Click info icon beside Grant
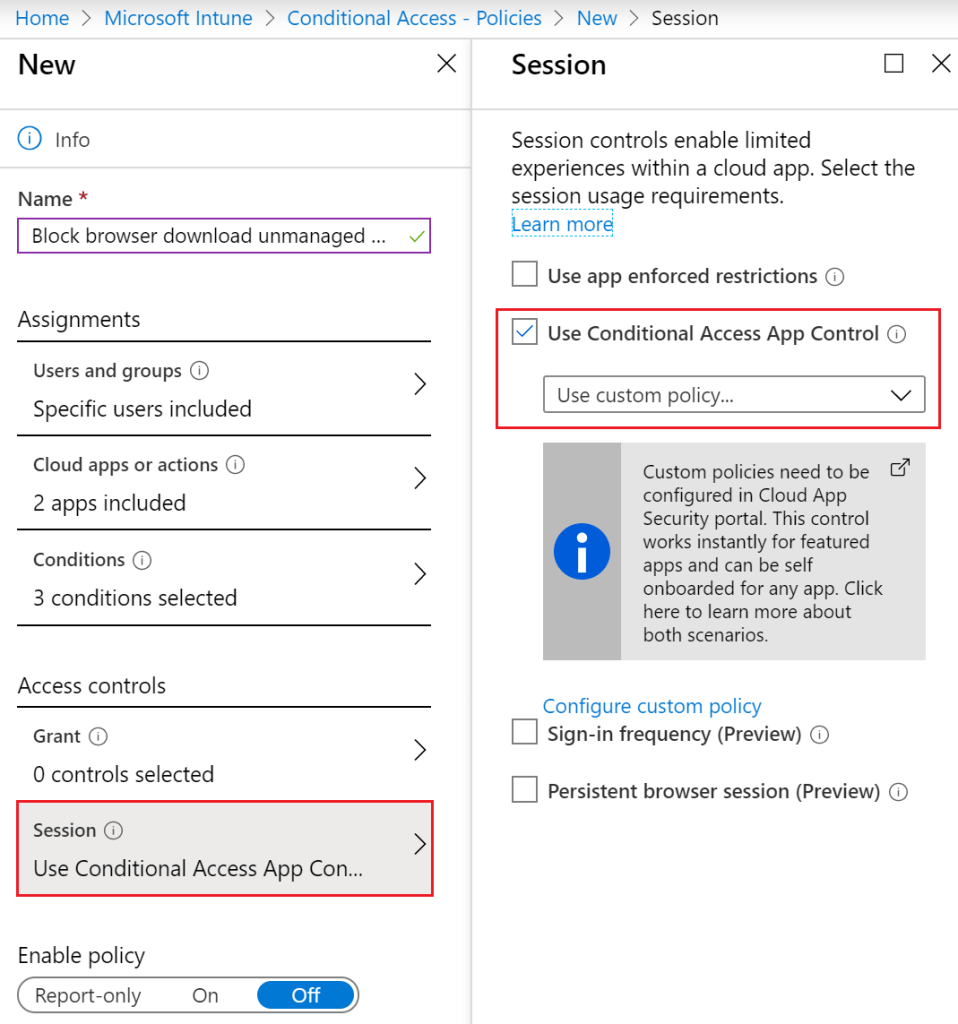Viewport: 958px width, 1024px height. (x=98, y=737)
